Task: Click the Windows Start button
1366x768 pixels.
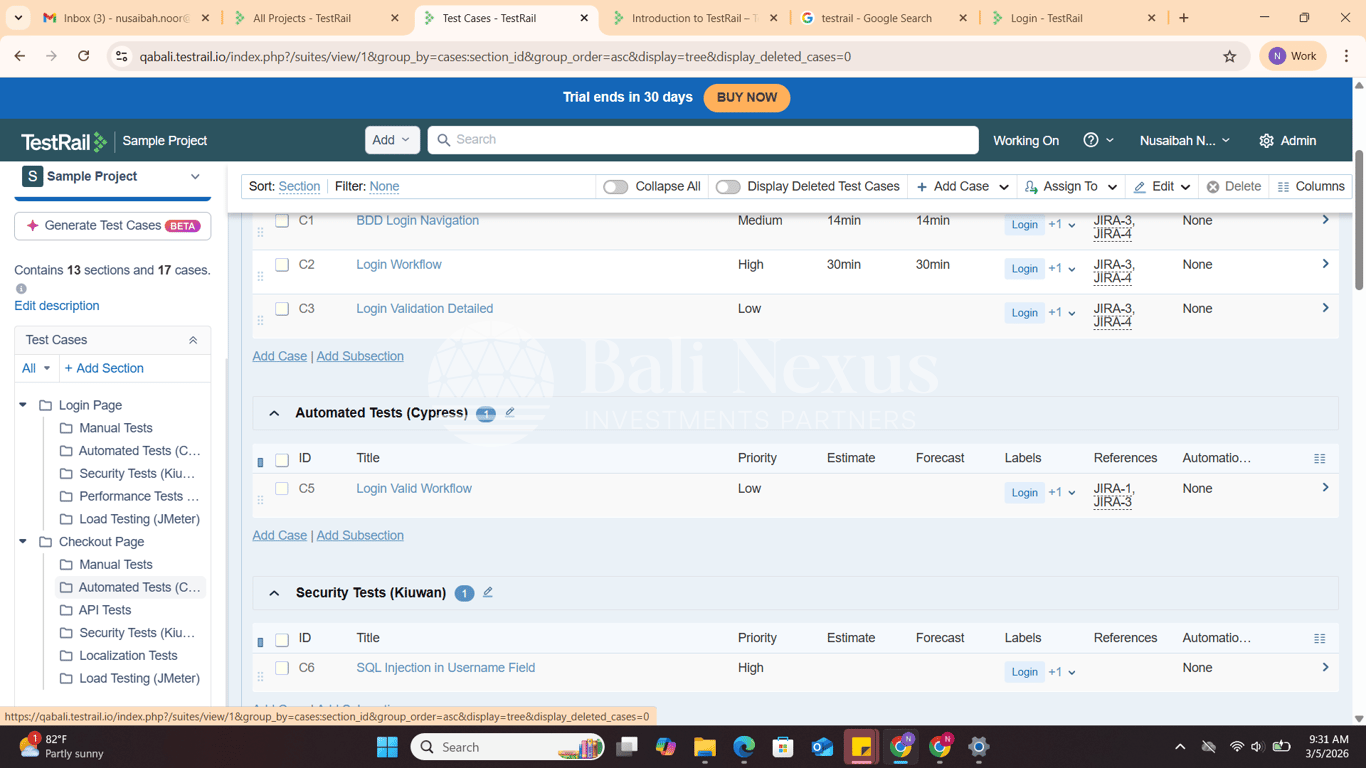Action: pyautogui.click(x=387, y=747)
